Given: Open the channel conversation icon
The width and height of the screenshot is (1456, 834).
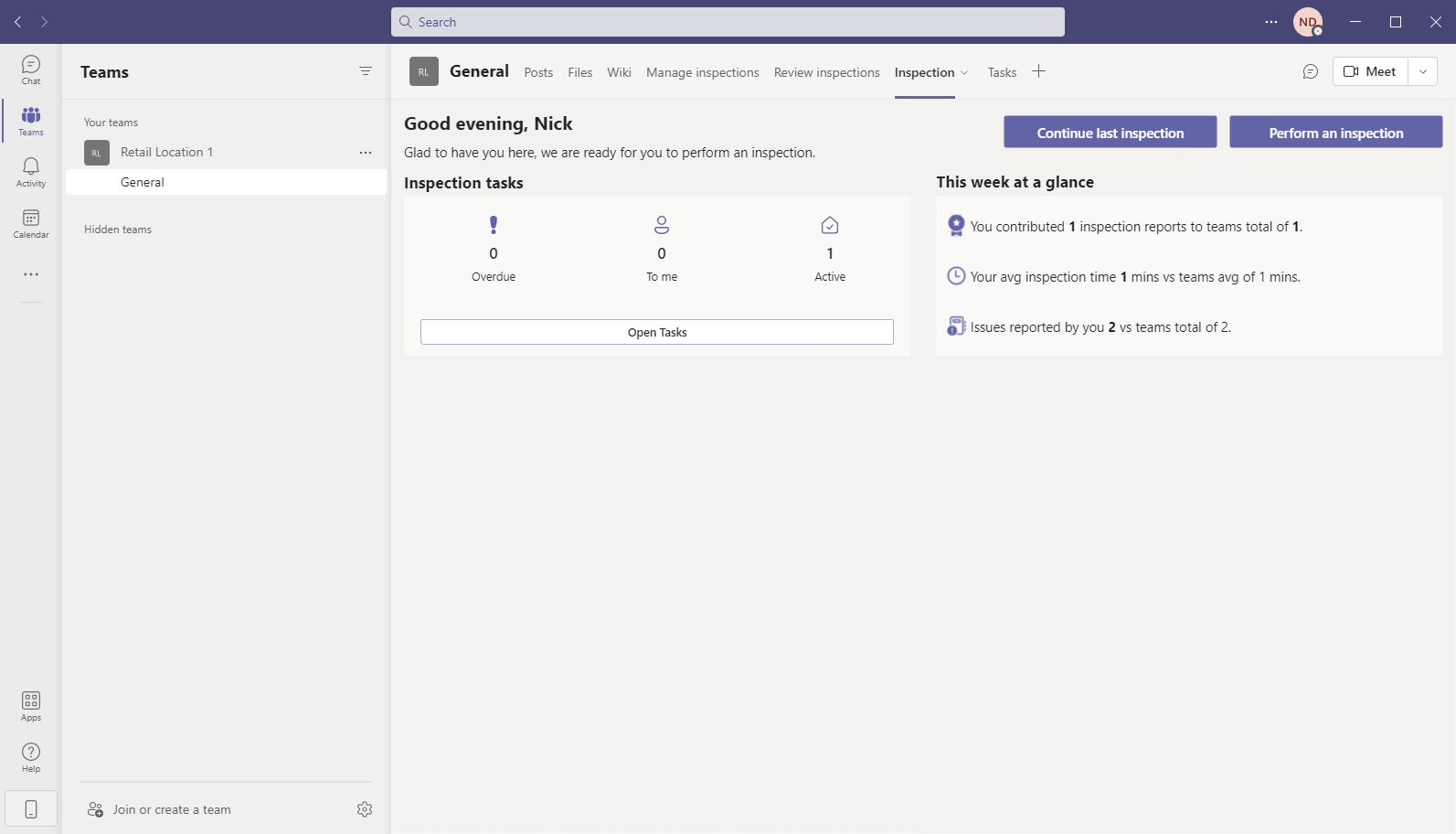Looking at the screenshot, I should tap(1311, 71).
